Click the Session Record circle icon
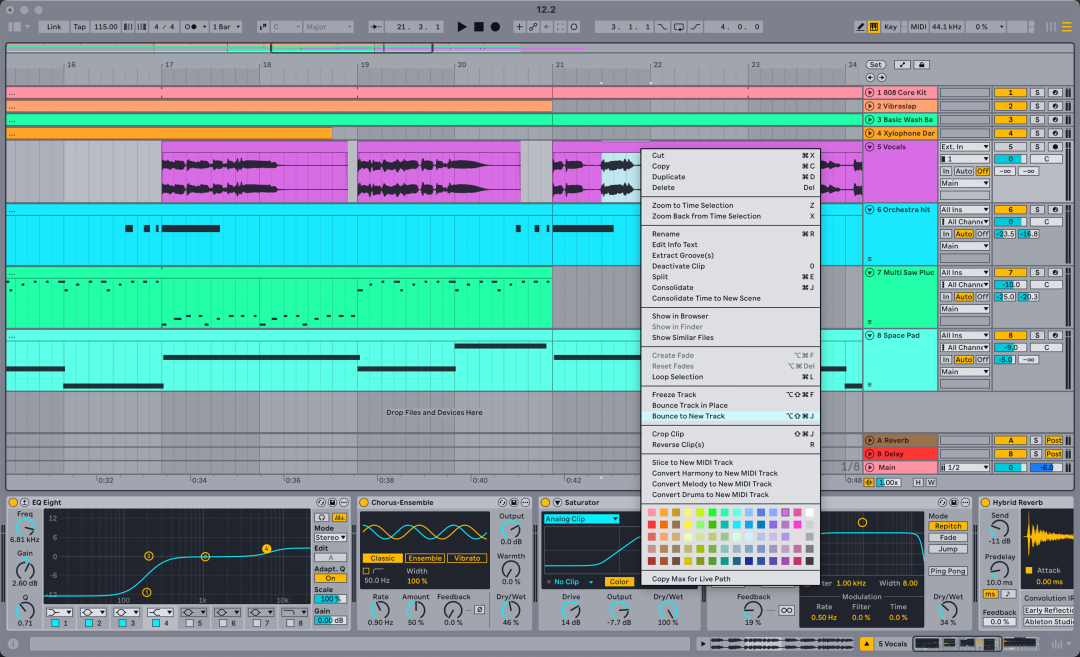This screenshot has width=1080, height=657. tap(574, 27)
